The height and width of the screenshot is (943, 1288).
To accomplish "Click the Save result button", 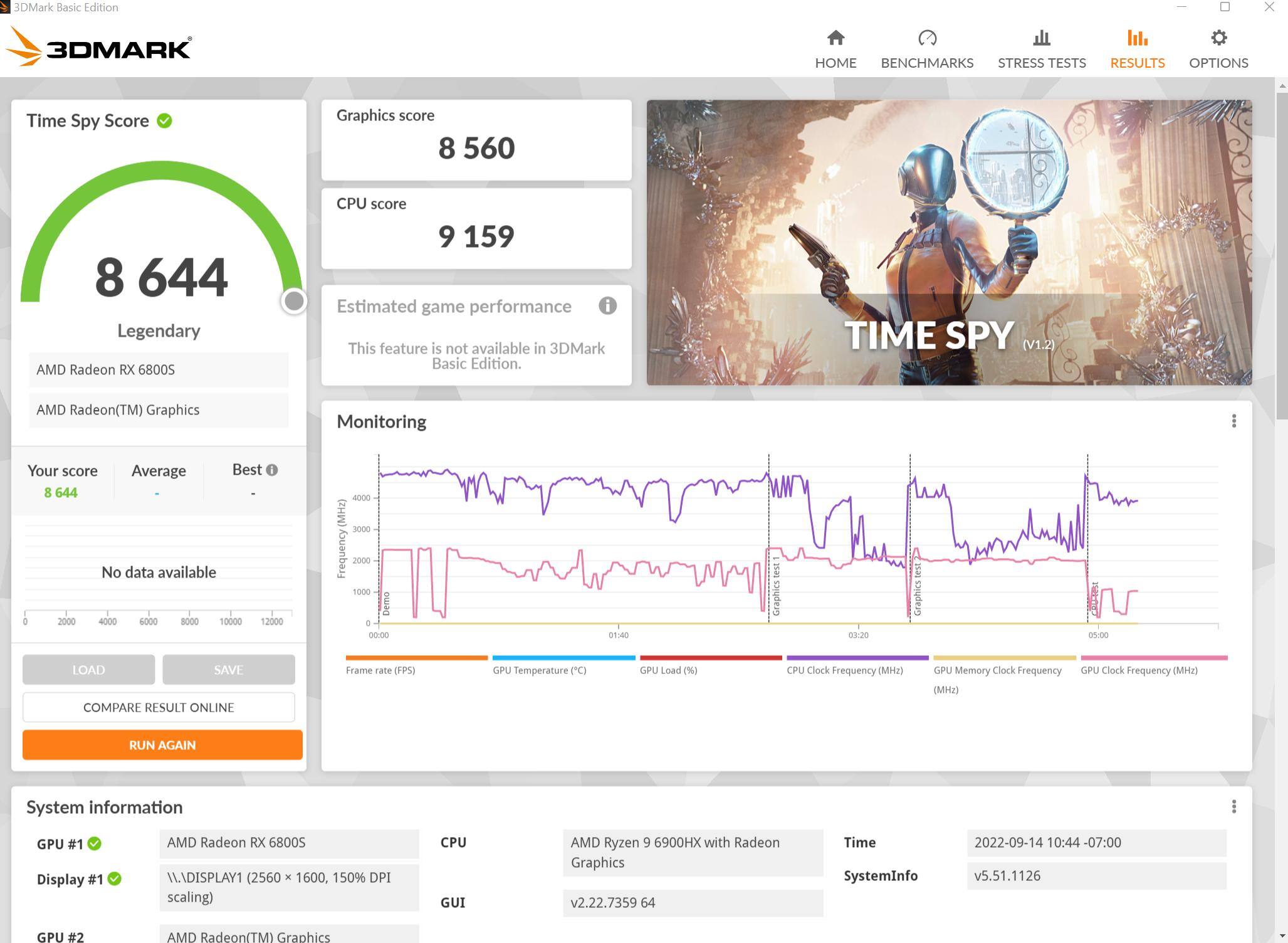I will (x=228, y=670).
